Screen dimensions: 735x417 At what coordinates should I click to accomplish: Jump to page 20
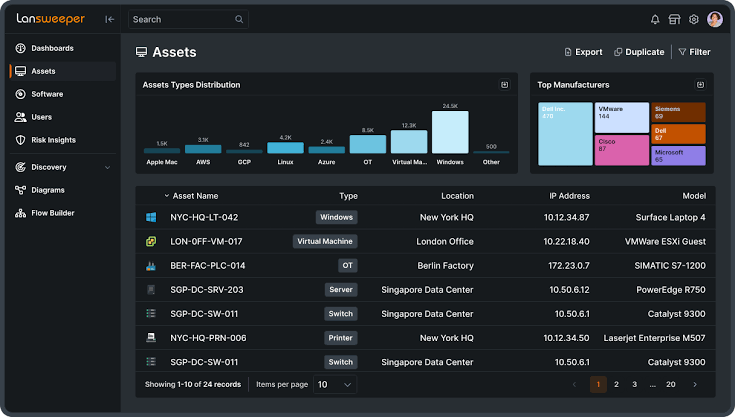tap(671, 385)
